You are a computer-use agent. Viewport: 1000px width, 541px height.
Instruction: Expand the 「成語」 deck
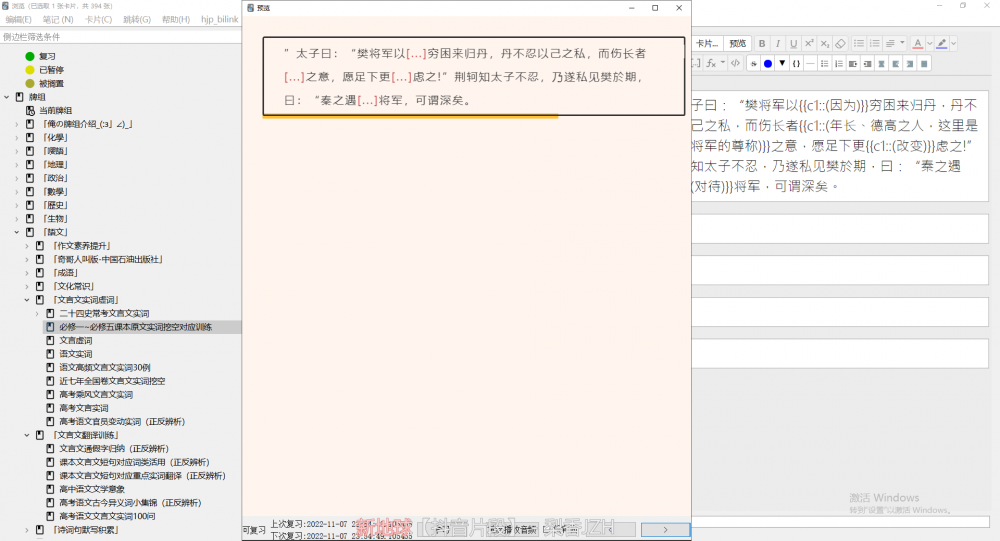(x=27, y=272)
